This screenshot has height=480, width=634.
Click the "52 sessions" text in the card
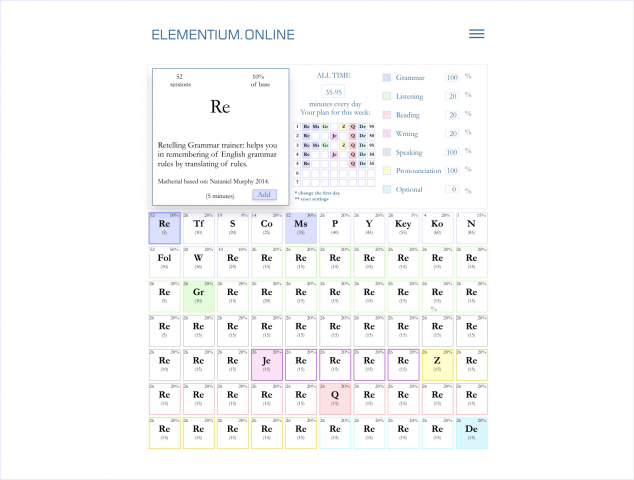point(180,80)
